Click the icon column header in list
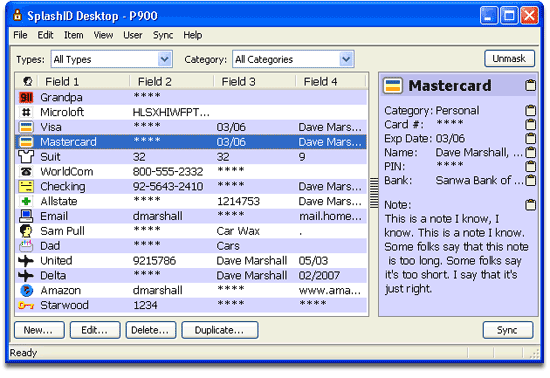 click(27, 81)
